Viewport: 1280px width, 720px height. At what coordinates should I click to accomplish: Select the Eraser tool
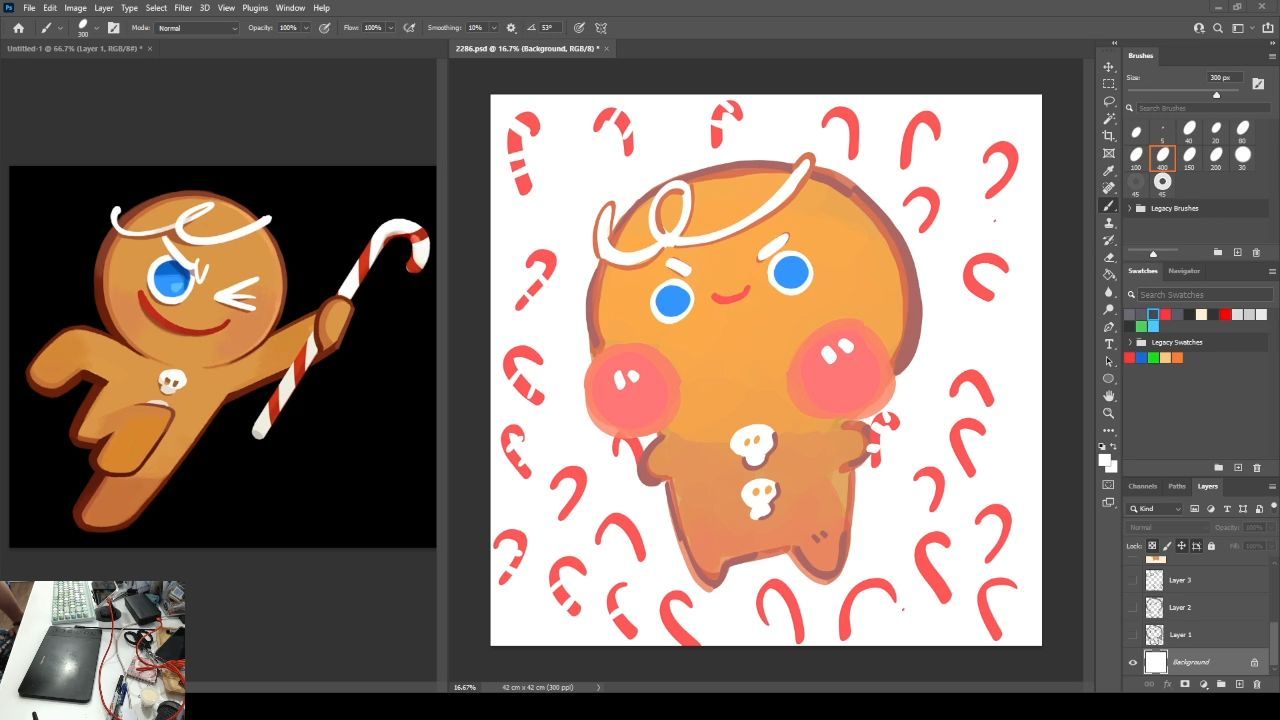[x=1108, y=257]
